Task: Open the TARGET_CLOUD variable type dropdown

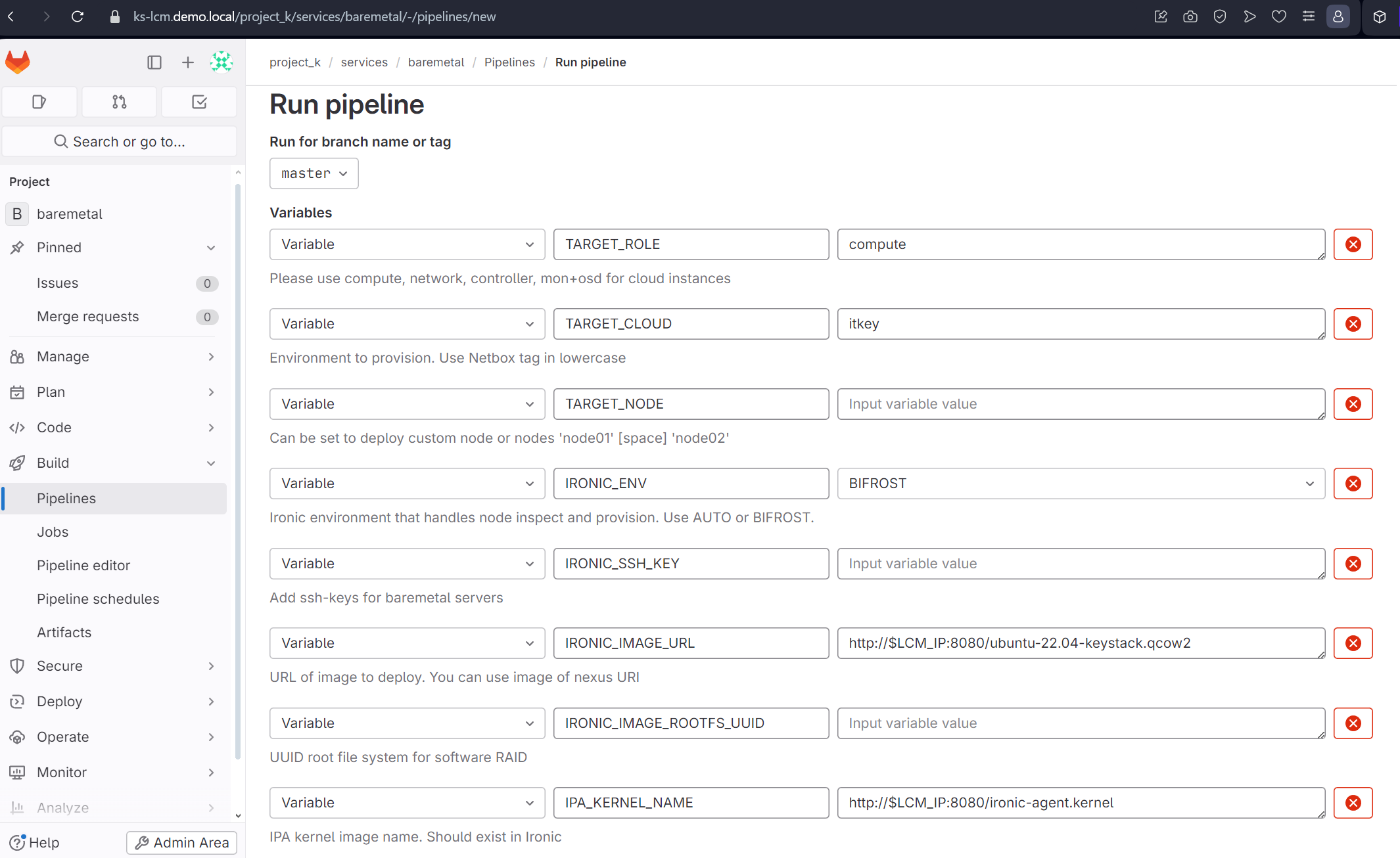Action: (x=407, y=324)
